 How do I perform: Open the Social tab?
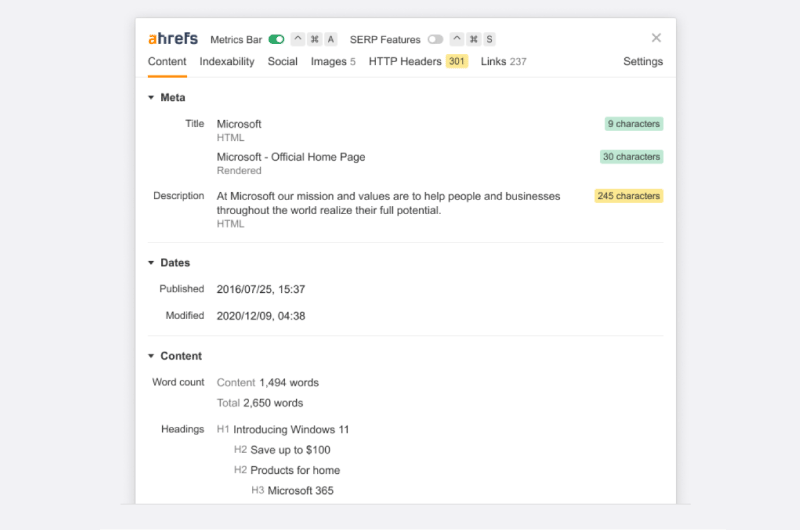pyautogui.click(x=282, y=62)
